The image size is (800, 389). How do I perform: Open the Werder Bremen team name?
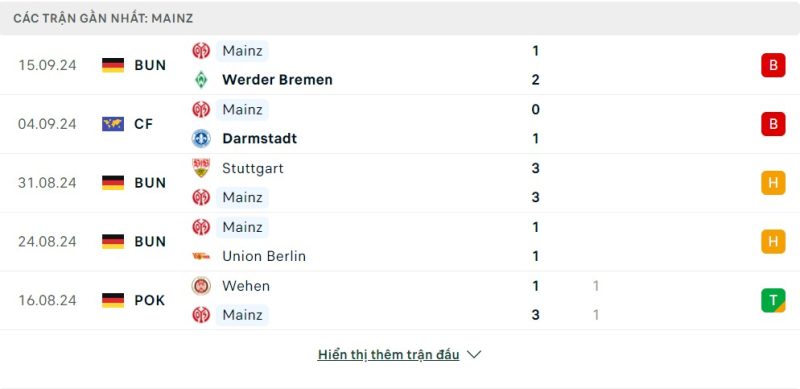coord(277,80)
